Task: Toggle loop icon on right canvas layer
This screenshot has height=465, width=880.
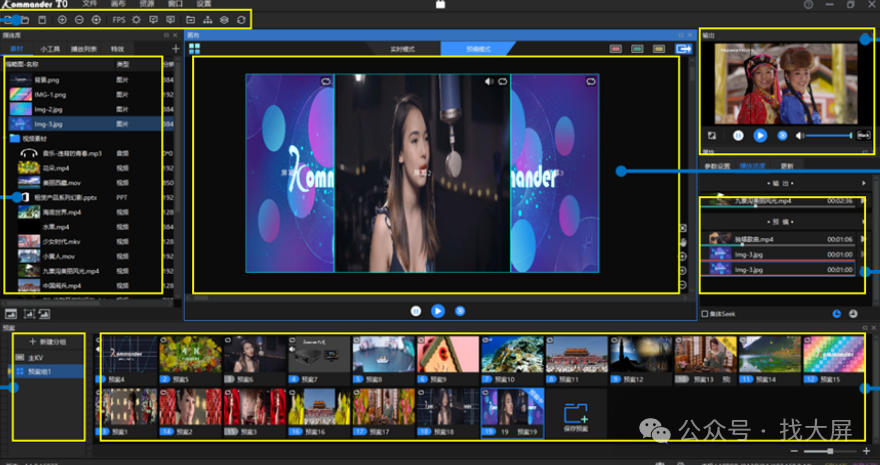Action: click(x=591, y=81)
